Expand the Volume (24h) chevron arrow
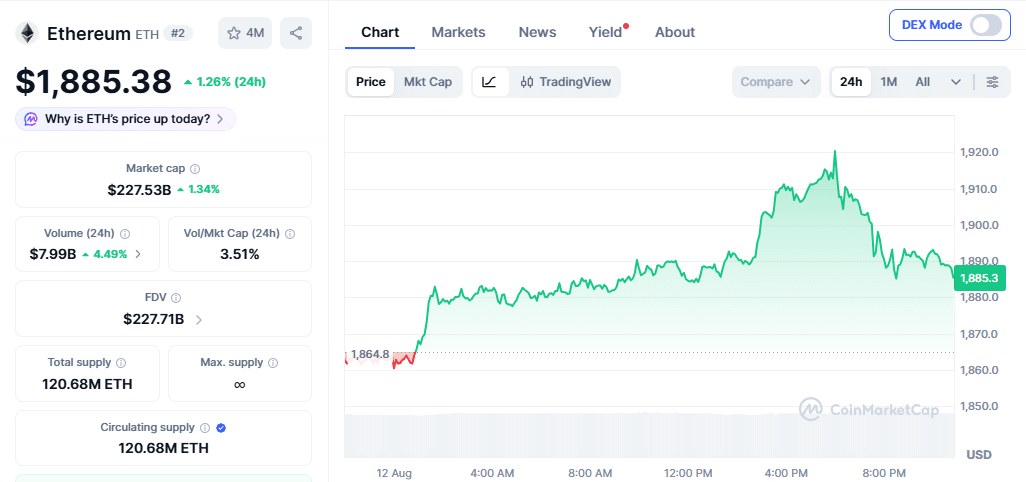1026x482 pixels. (x=137, y=254)
